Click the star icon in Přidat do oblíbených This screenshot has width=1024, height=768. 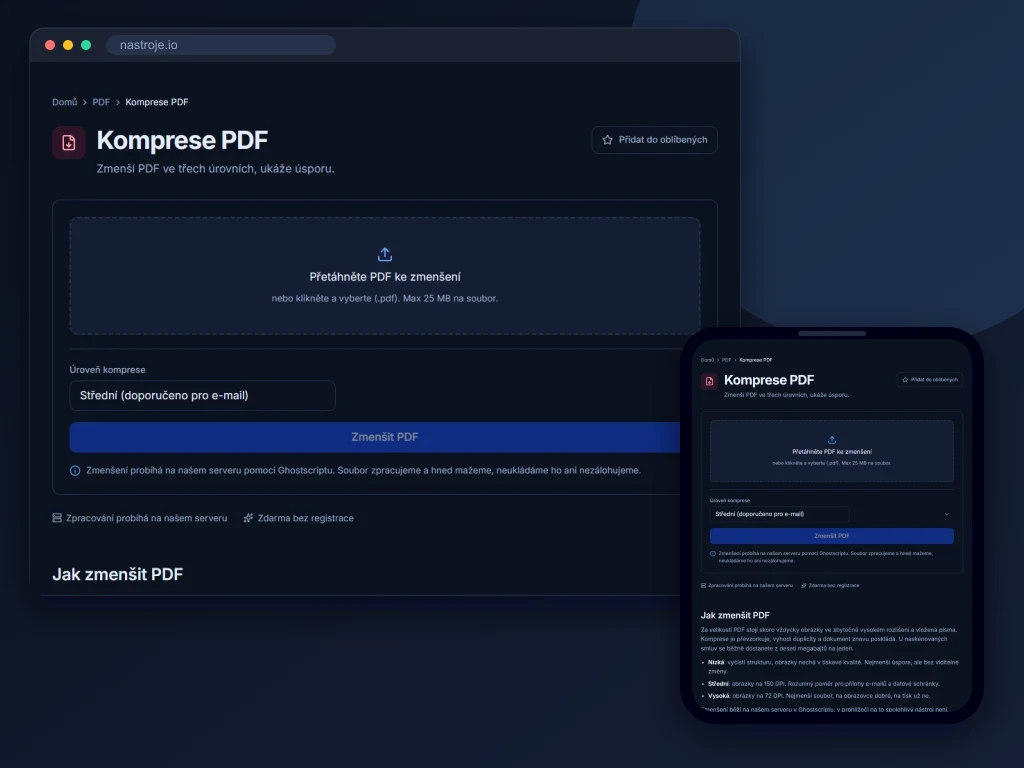coord(607,140)
